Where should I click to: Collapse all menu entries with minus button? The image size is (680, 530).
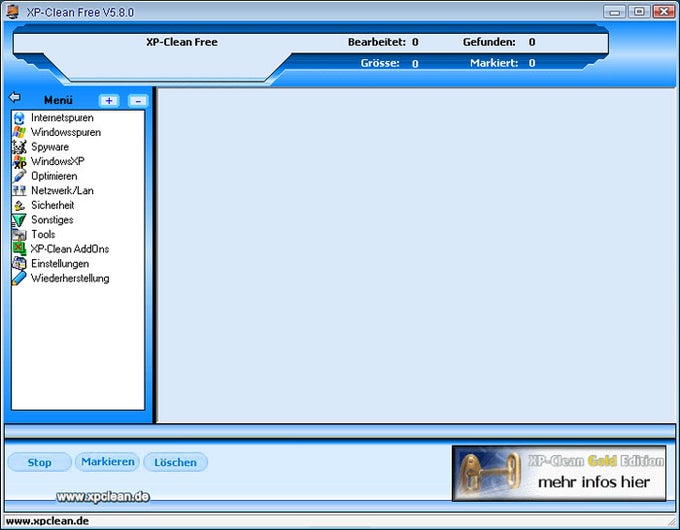pyautogui.click(x=138, y=101)
